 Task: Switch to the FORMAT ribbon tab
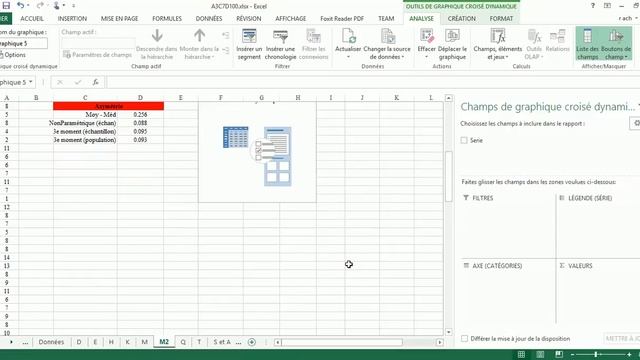tap(501, 18)
